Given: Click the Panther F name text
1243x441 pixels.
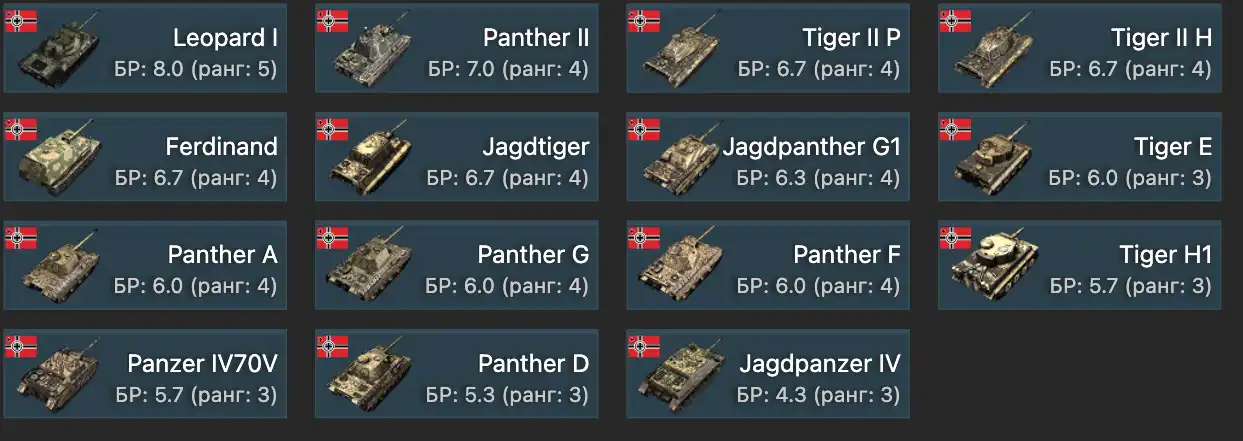Looking at the screenshot, I should [847, 255].
